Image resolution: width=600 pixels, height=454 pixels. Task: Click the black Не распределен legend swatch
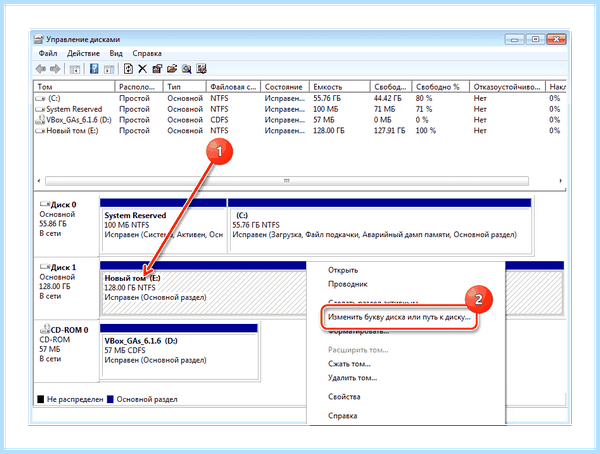click(x=41, y=399)
